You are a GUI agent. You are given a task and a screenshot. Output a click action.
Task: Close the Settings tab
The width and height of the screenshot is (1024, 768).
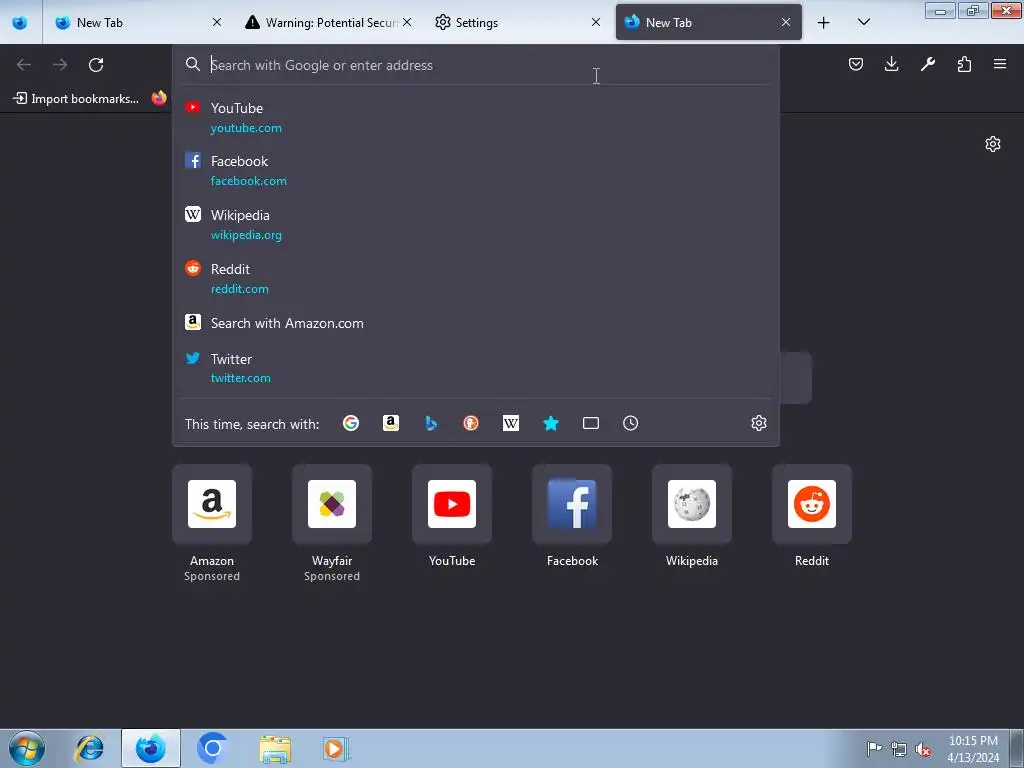596,22
